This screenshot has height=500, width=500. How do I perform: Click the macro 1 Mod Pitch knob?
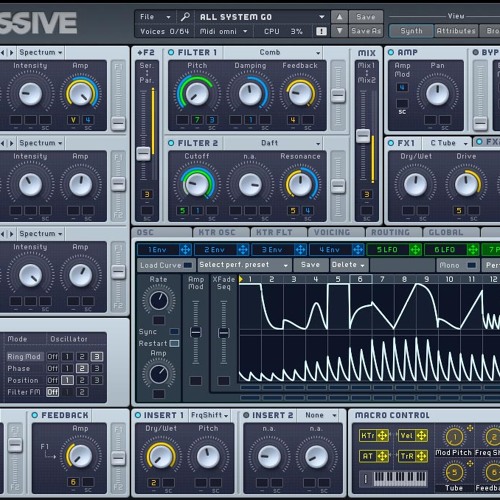click(454, 437)
